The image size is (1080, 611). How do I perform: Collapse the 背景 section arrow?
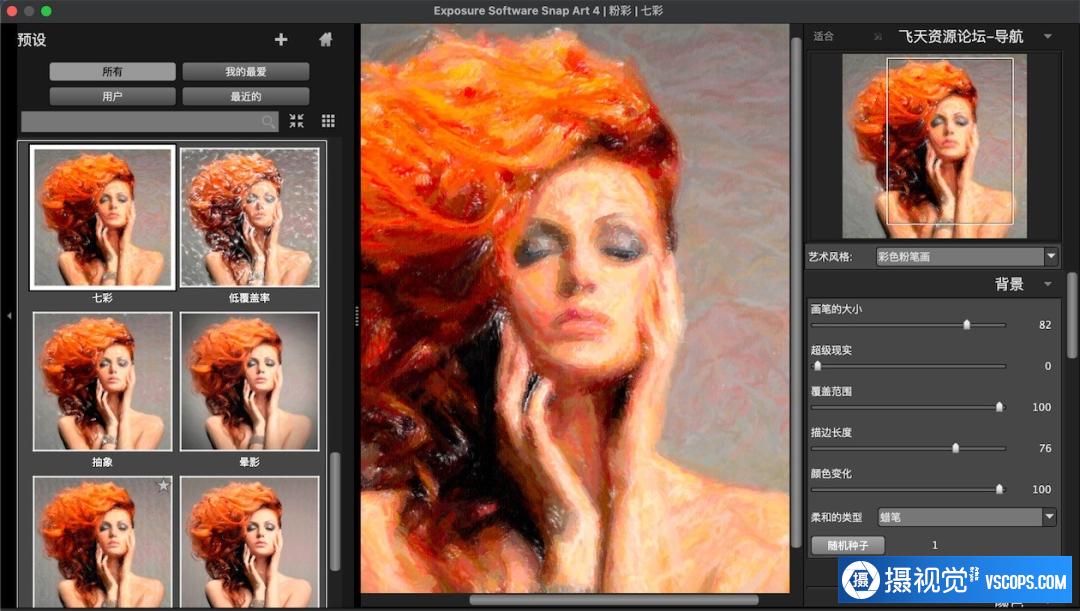[x=1048, y=284]
